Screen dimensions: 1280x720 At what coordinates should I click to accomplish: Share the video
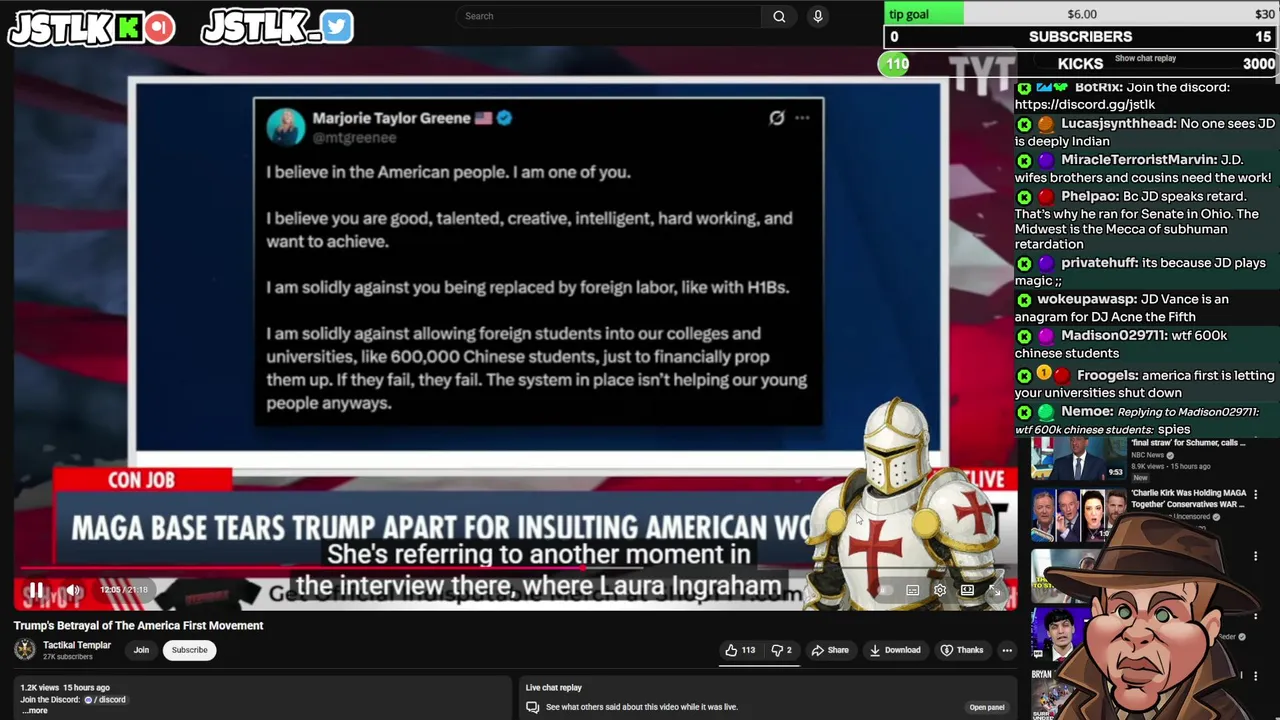click(x=830, y=650)
